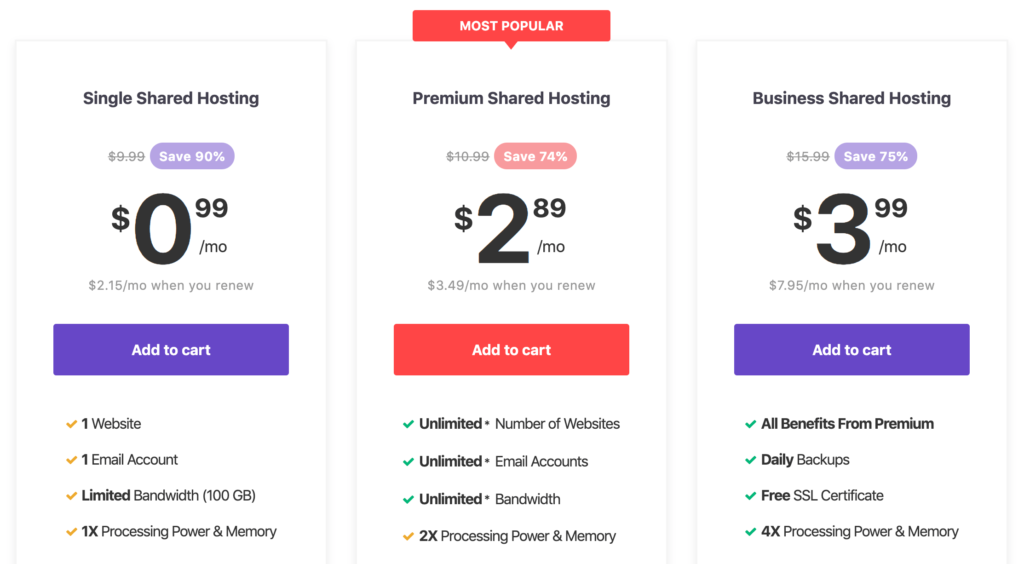The width and height of the screenshot is (1024, 564).
Task: Click the checkmark next to Unlimited Email Accounts
Action: tap(408, 462)
